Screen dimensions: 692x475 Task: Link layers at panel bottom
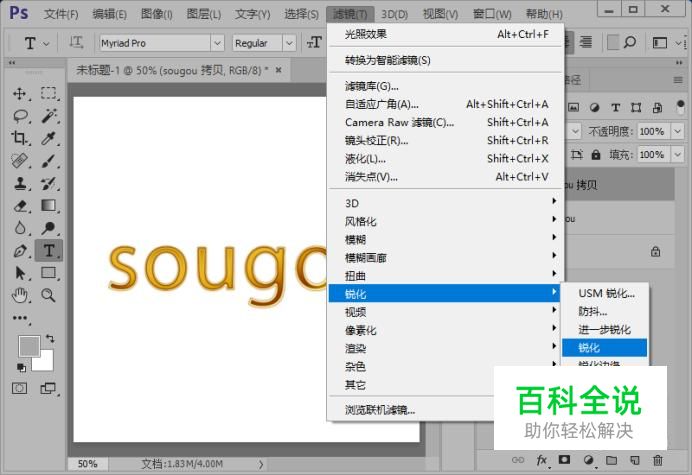[518, 460]
